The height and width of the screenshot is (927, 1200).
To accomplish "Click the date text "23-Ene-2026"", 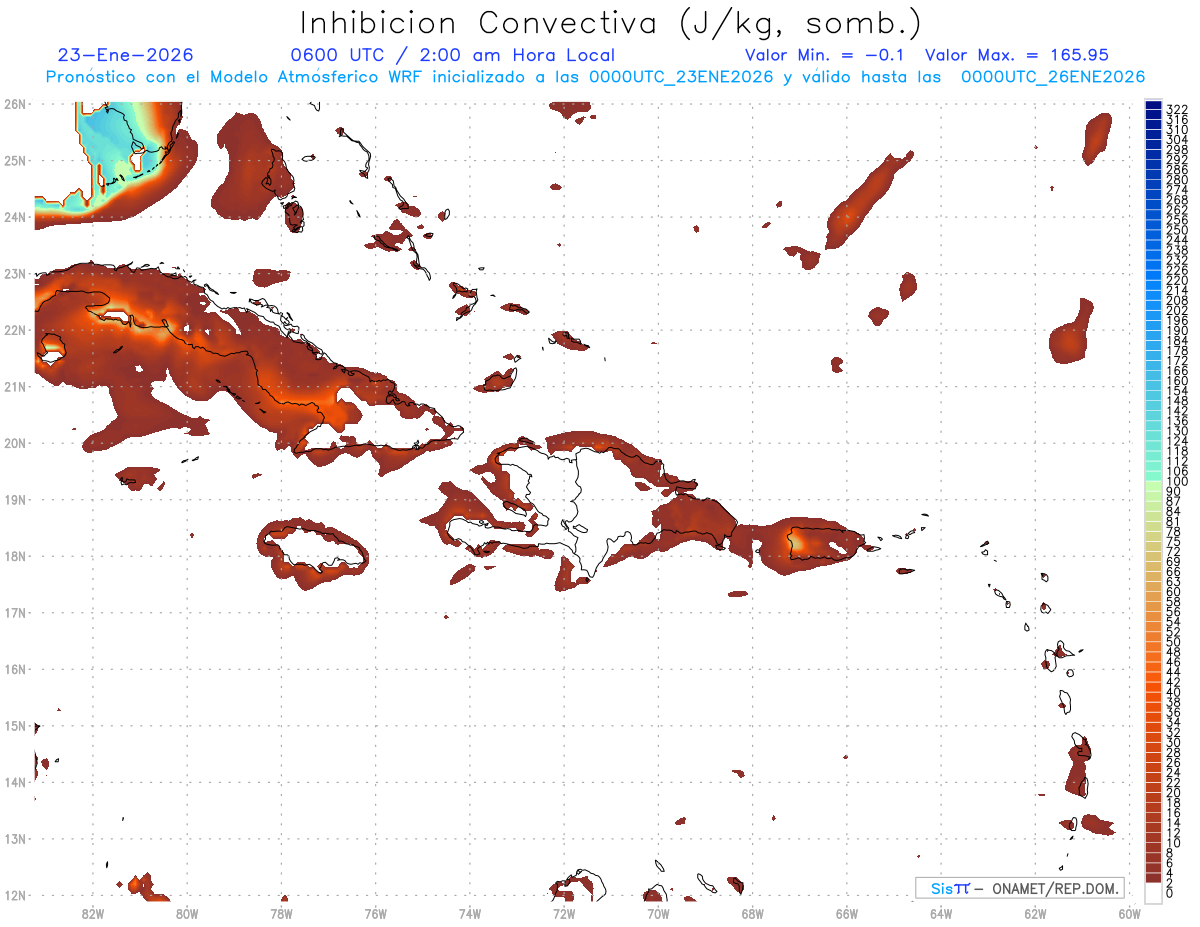I will 125,56.
